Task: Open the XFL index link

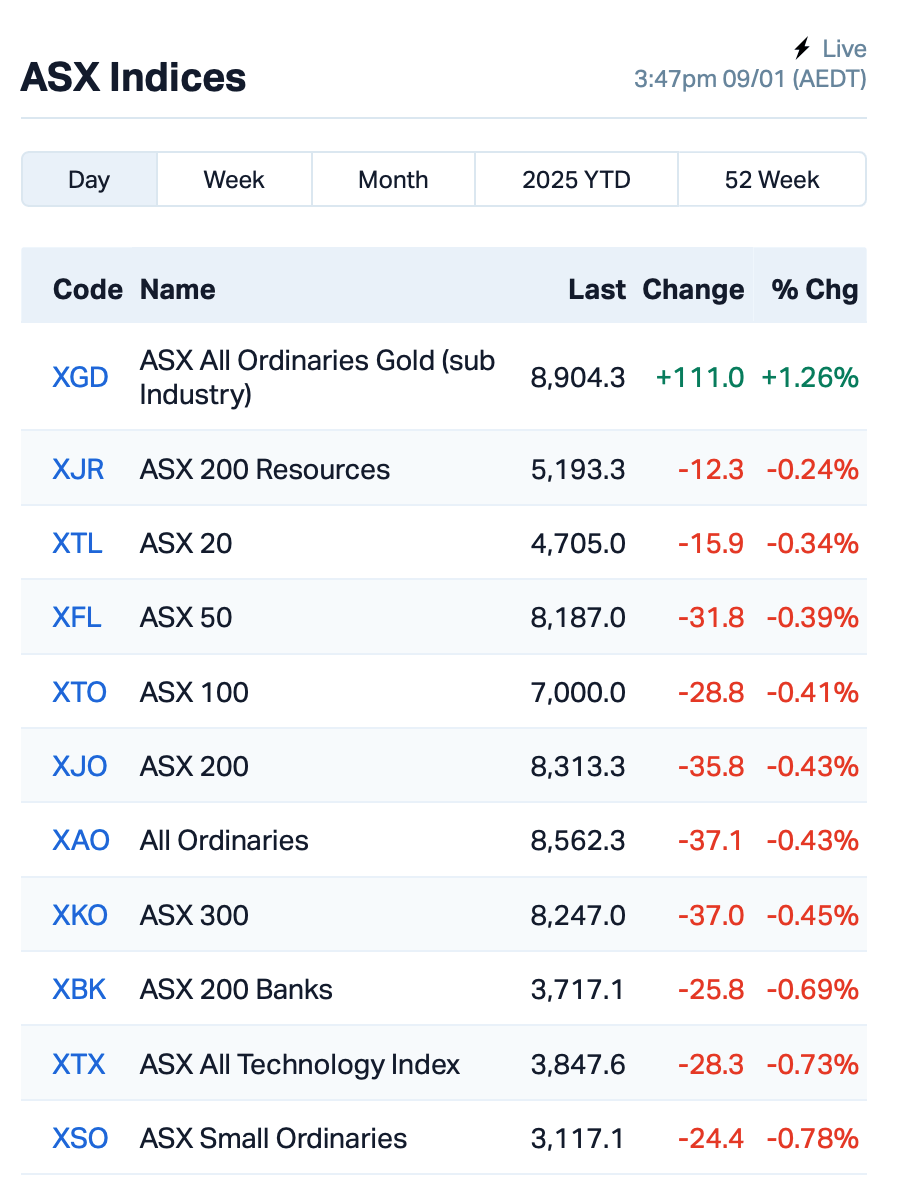Action: pyautogui.click(x=77, y=617)
